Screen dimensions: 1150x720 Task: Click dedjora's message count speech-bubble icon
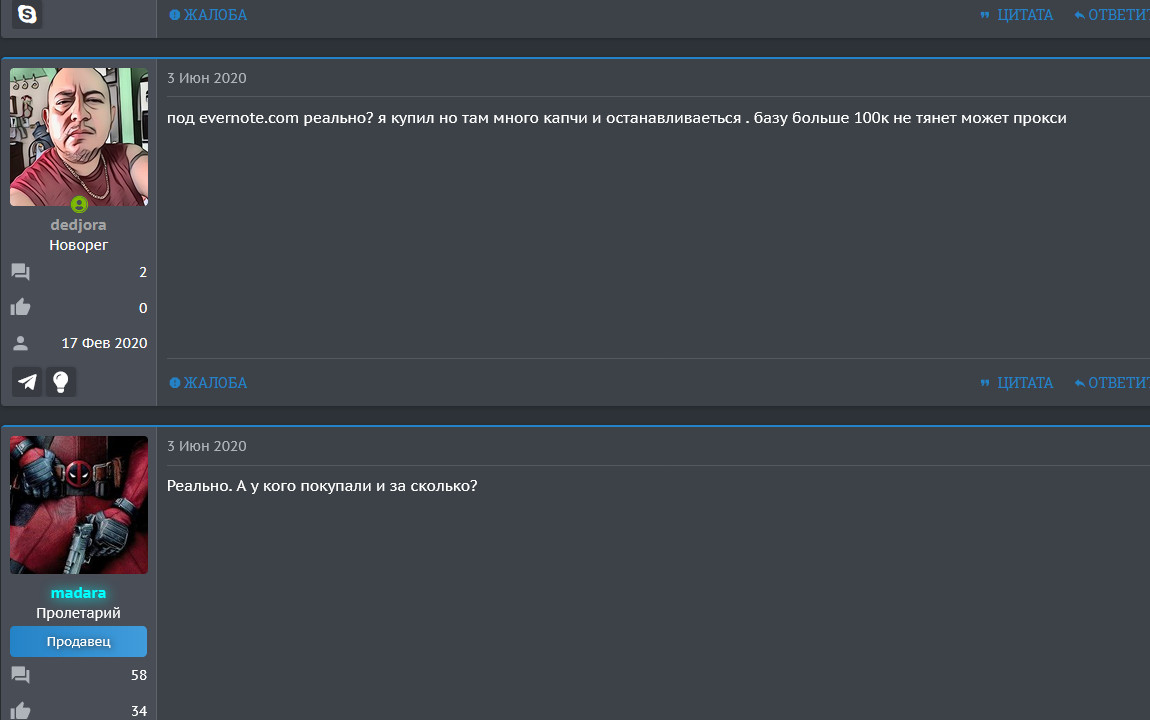21,272
